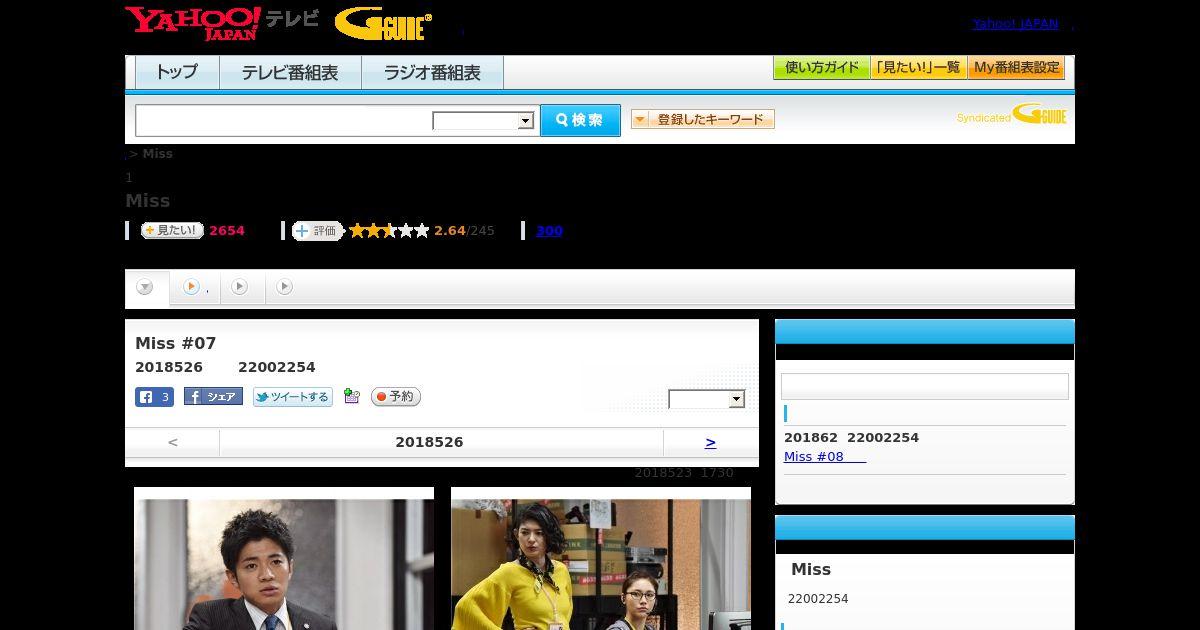Expand the dropdown in the Miss #07 panel
The image size is (1200, 630).
coord(707,399)
